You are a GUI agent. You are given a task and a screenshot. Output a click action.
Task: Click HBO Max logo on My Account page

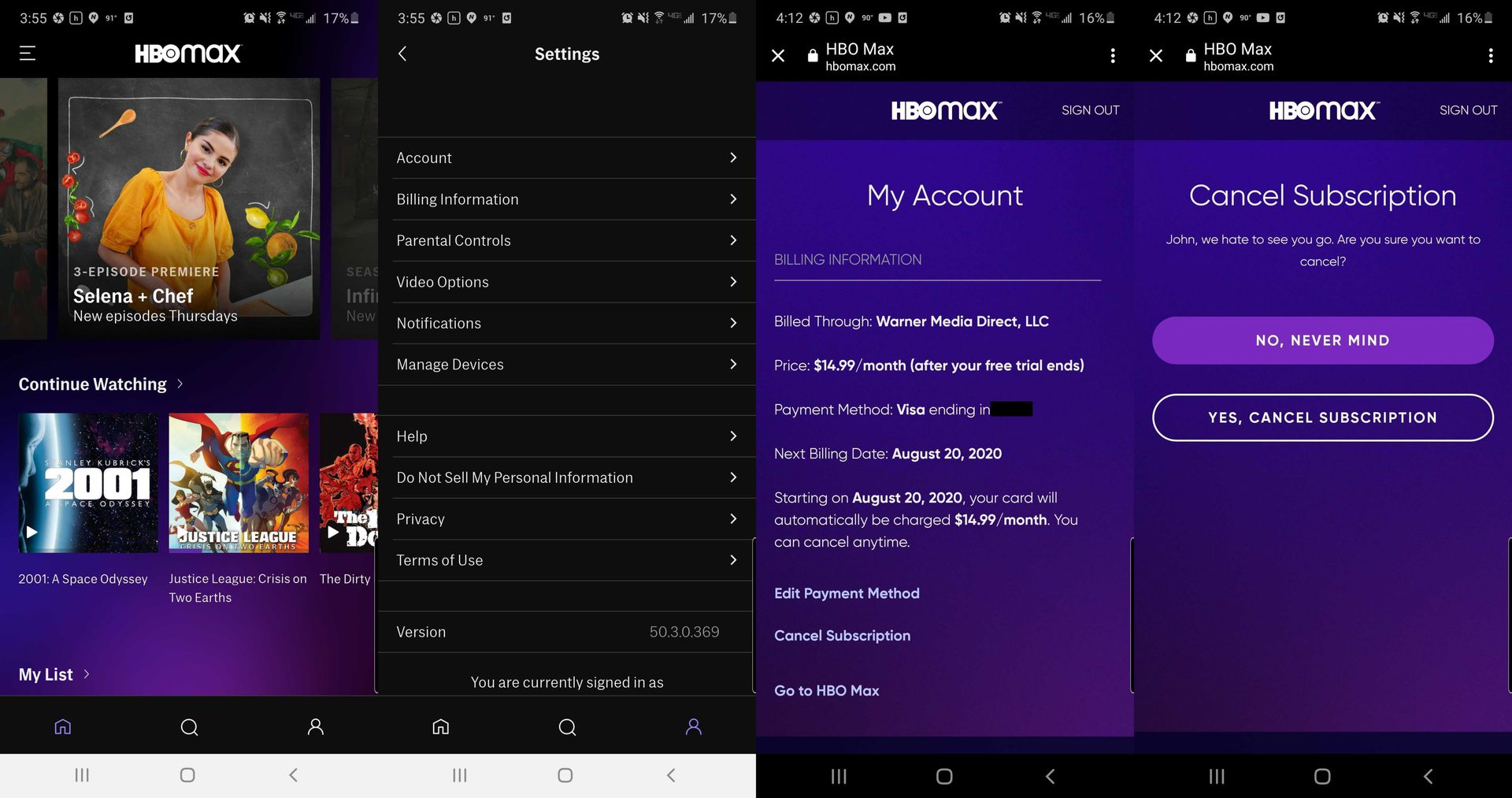tap(946, 110)
